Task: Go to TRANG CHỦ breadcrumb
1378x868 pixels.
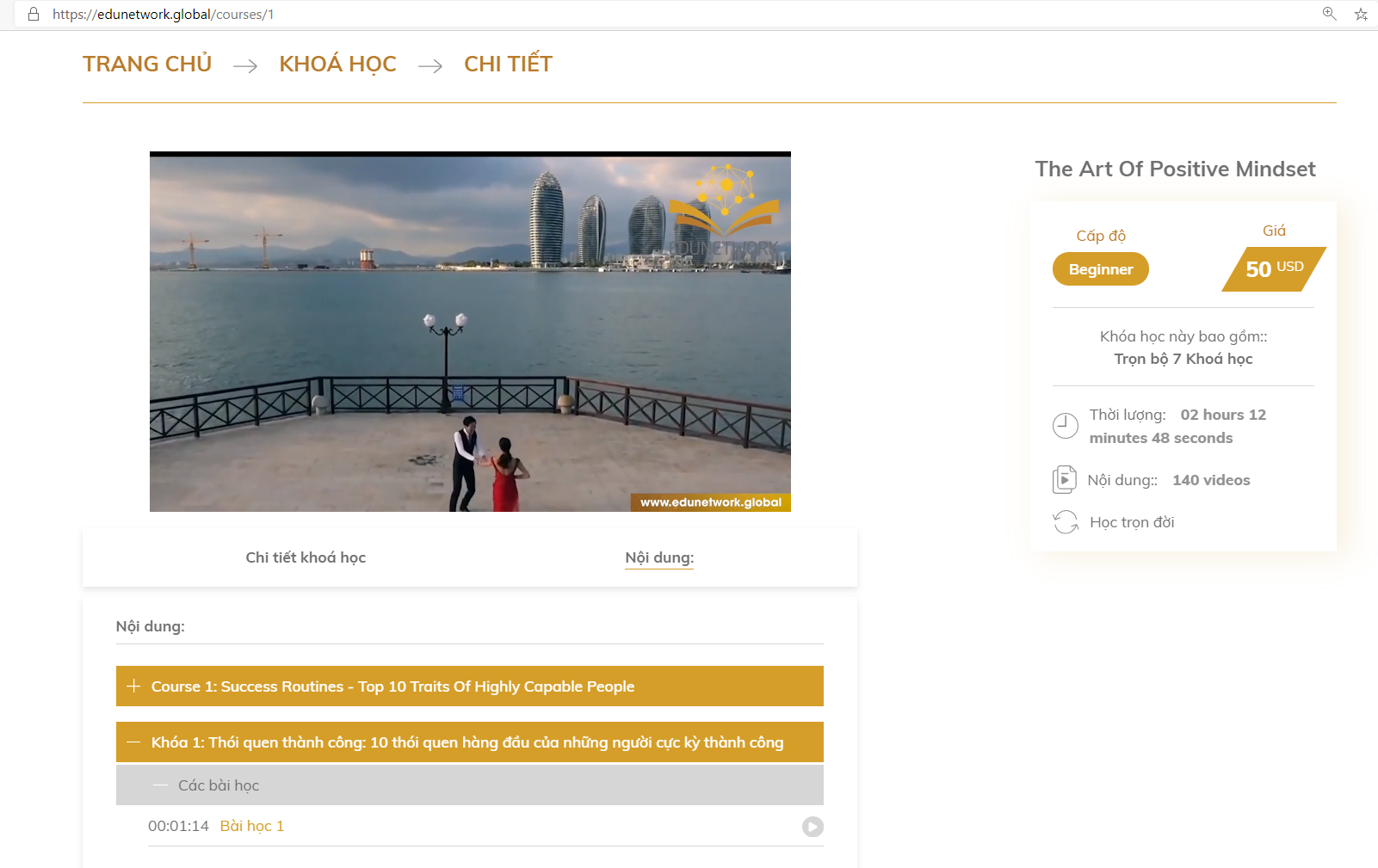Action: [x=147, y=65]
